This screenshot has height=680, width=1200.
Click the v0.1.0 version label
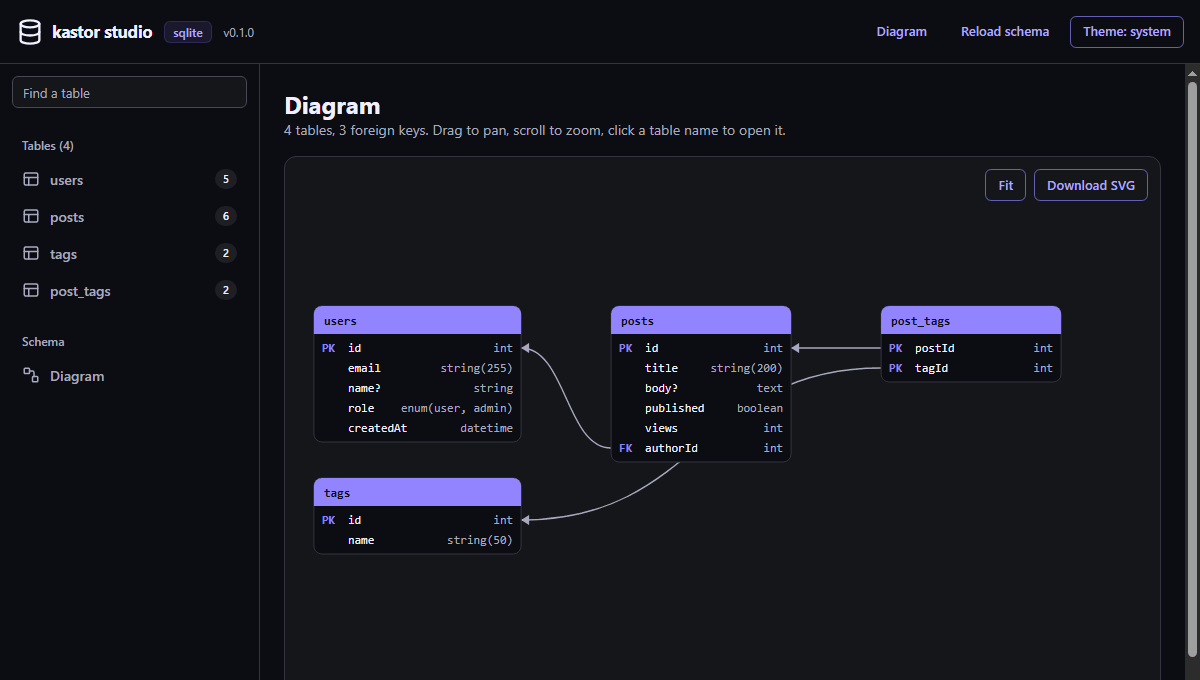click(238, 32)
